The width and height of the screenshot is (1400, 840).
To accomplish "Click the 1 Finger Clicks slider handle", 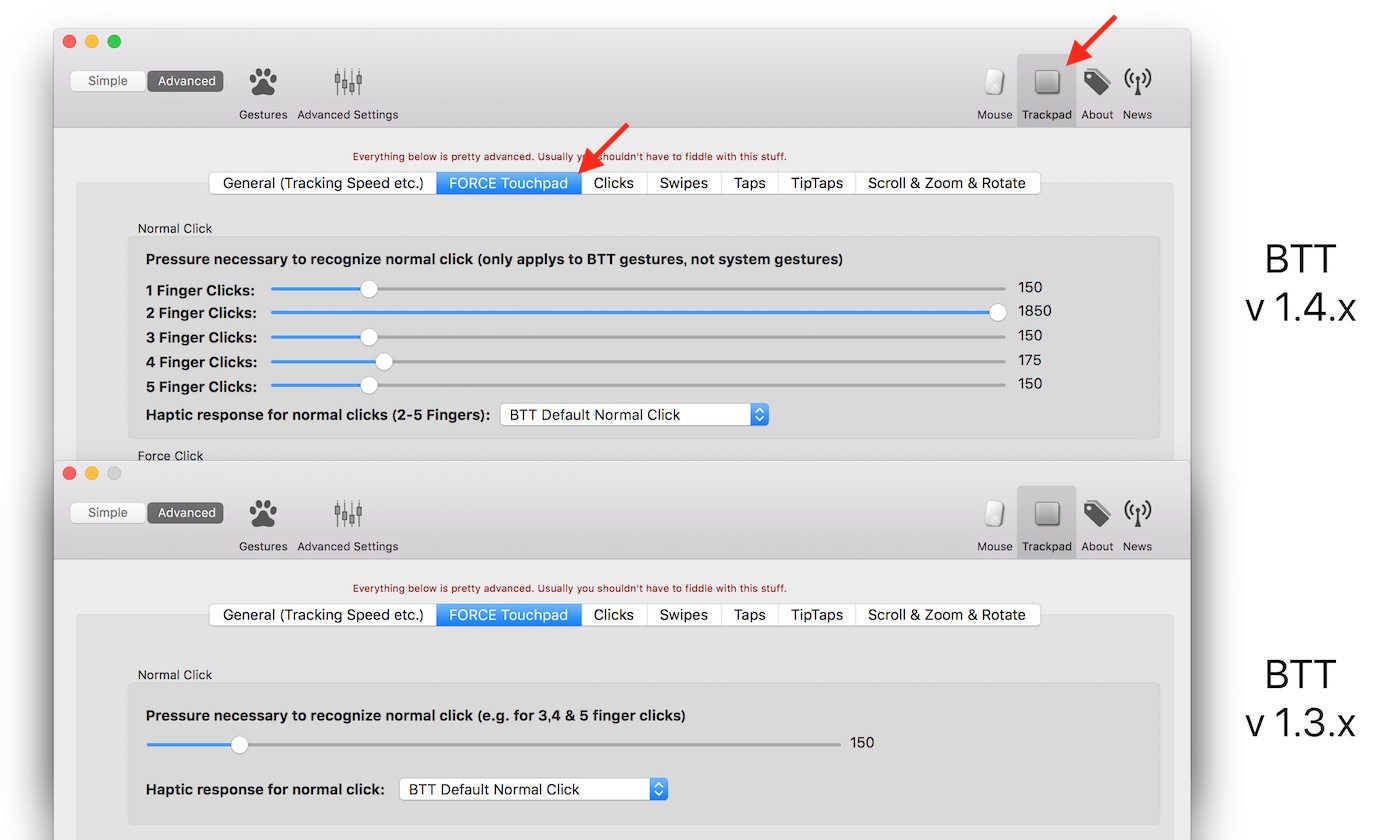I will (369, 289).
